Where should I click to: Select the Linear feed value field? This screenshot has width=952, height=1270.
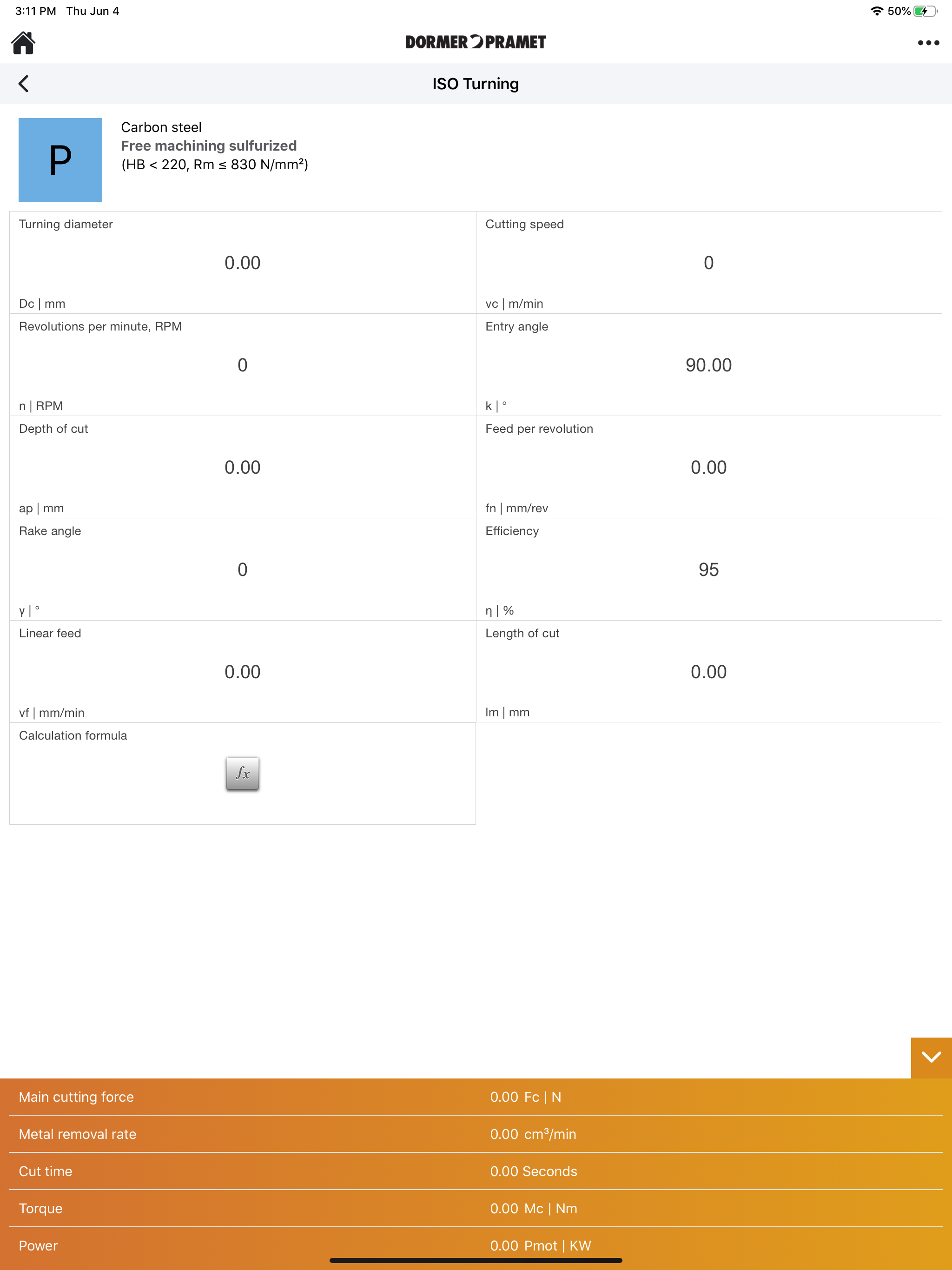(x=242, y=672)
